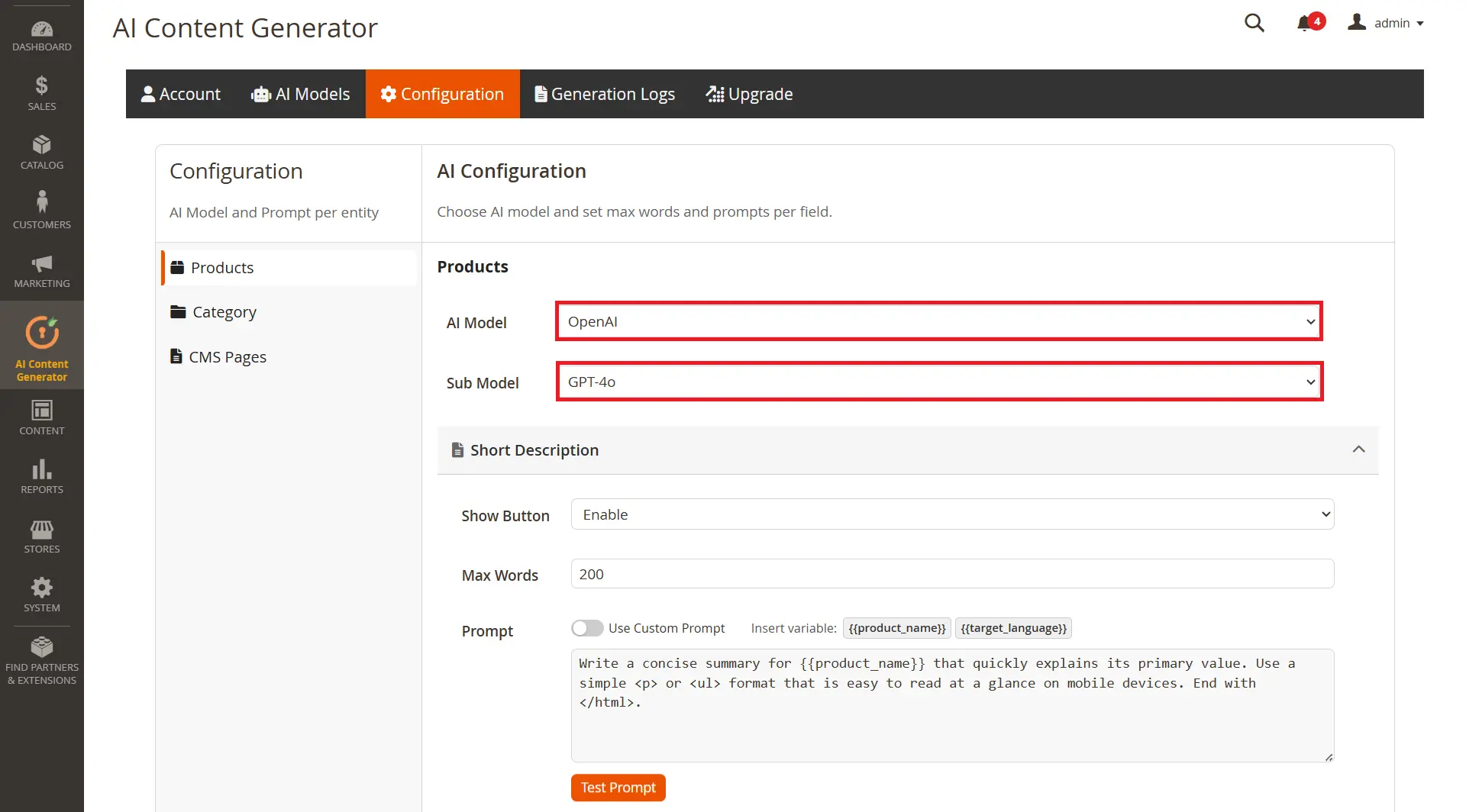Select the Sales sidebar icon
1466x812 pixels.
[42, 92]
